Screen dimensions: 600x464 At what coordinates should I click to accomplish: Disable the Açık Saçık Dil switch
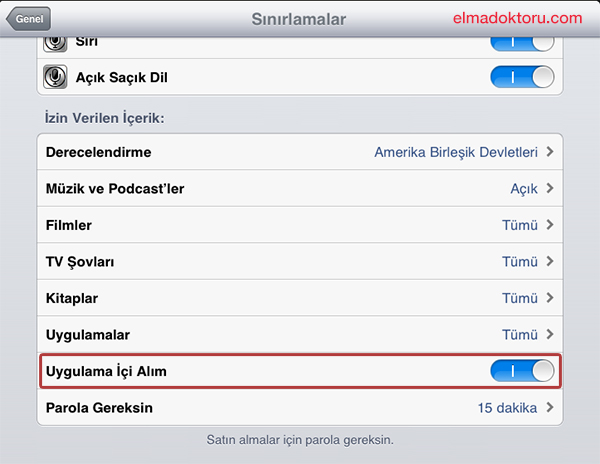pyautogui.click(x=522, y=77)
